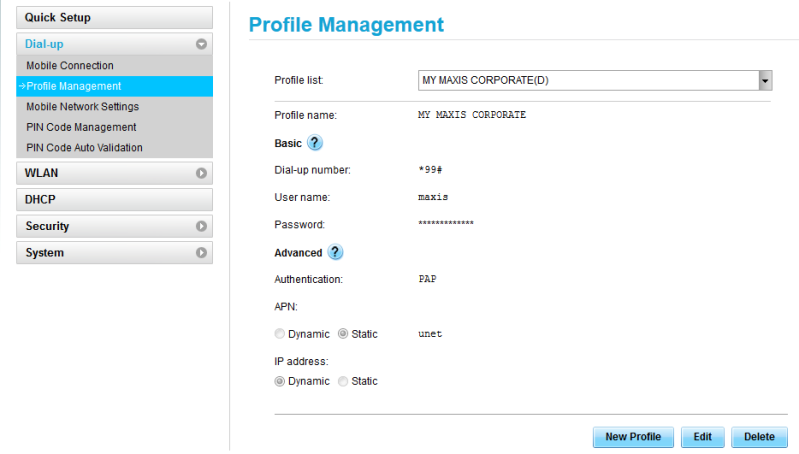Viewport: 799px width, 454px height.
Task: Expand the Security section arrow icon
Action: (x=201, y=227)
